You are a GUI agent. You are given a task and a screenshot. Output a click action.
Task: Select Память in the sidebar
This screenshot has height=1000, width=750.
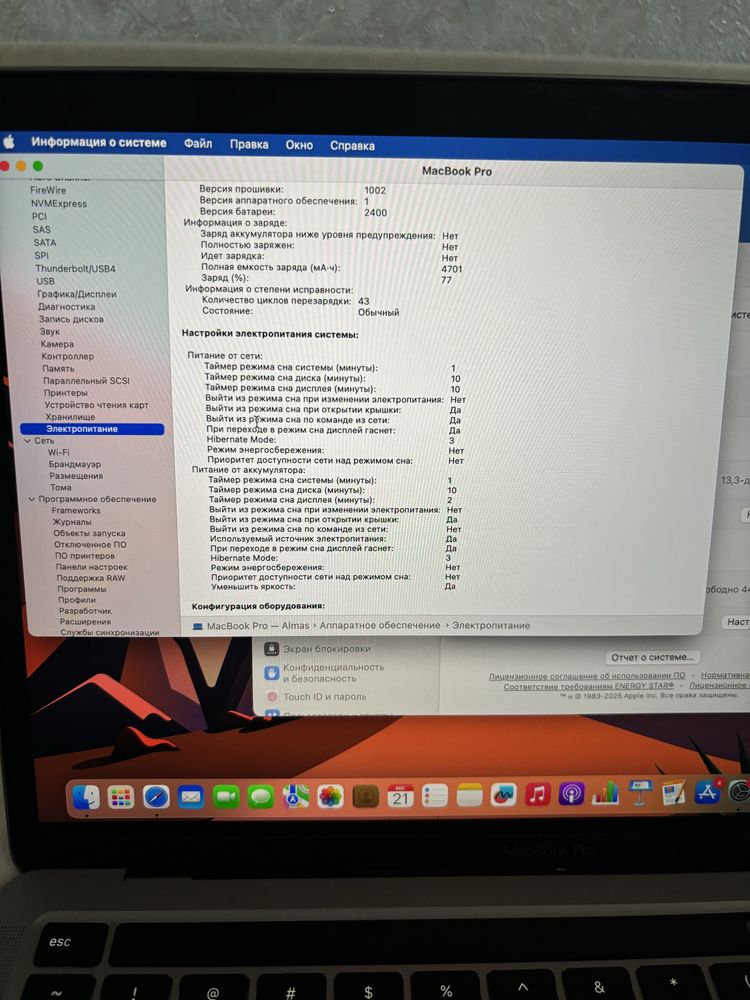[59, 369]
